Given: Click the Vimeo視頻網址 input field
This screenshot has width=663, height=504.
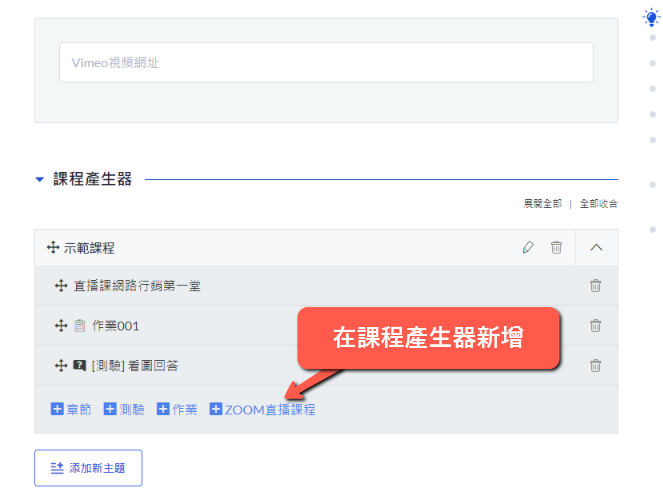Looking at the screenshot, I should 326,62.
